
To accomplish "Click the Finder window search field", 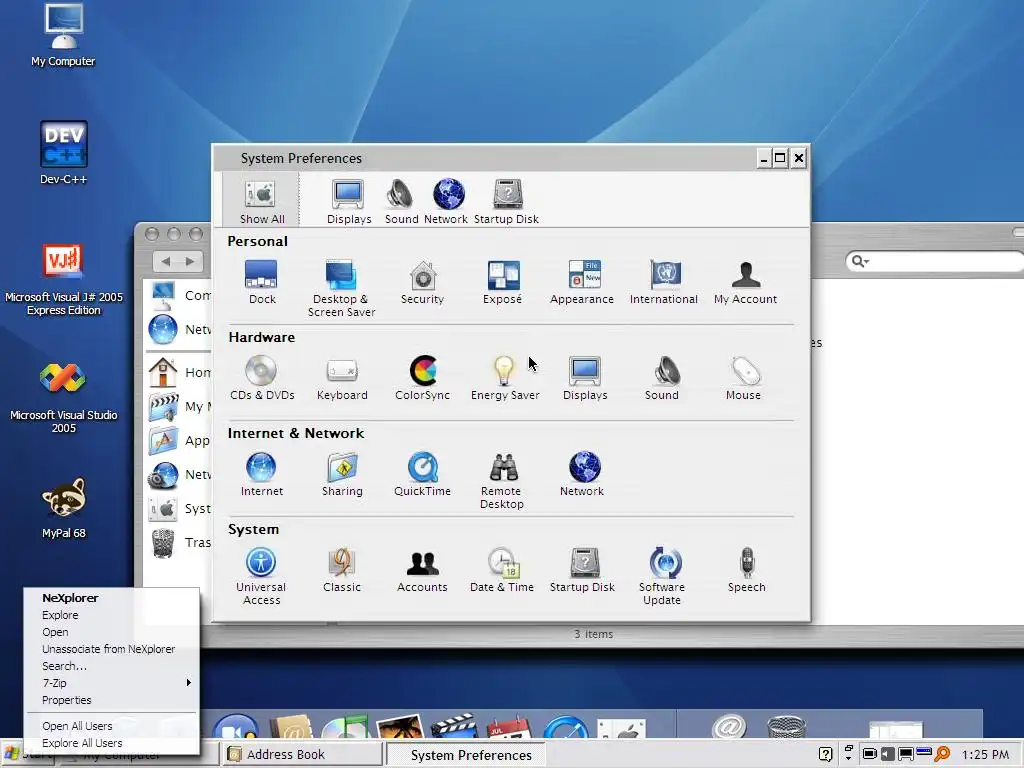I will (x=935, y=261).
